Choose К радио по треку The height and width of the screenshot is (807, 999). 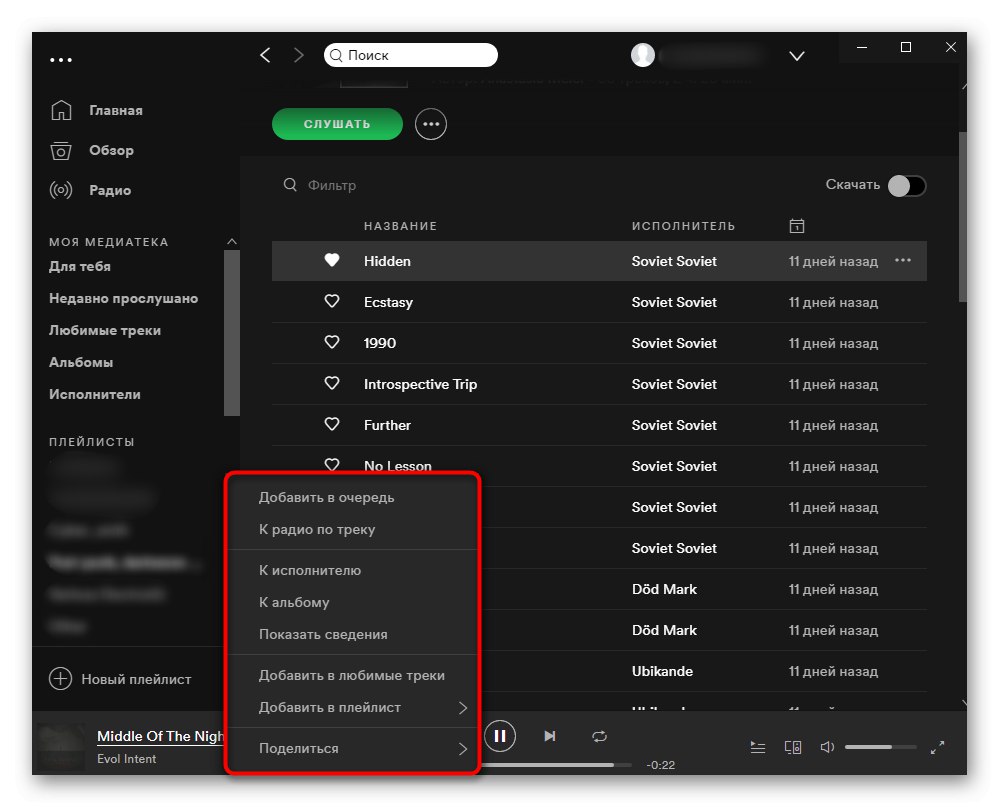[317, 529]
